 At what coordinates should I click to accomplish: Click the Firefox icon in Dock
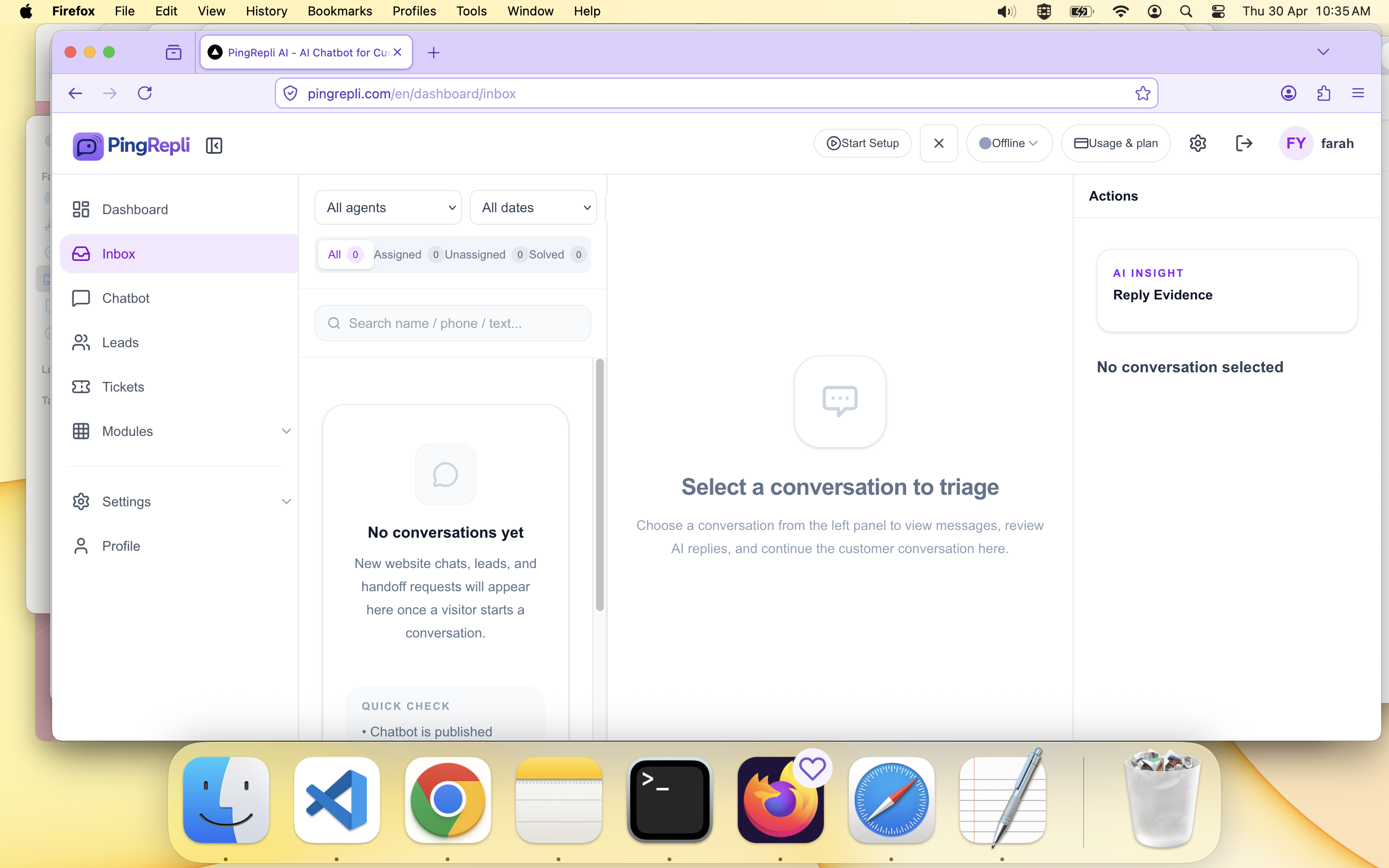click(x=781, y=800)
